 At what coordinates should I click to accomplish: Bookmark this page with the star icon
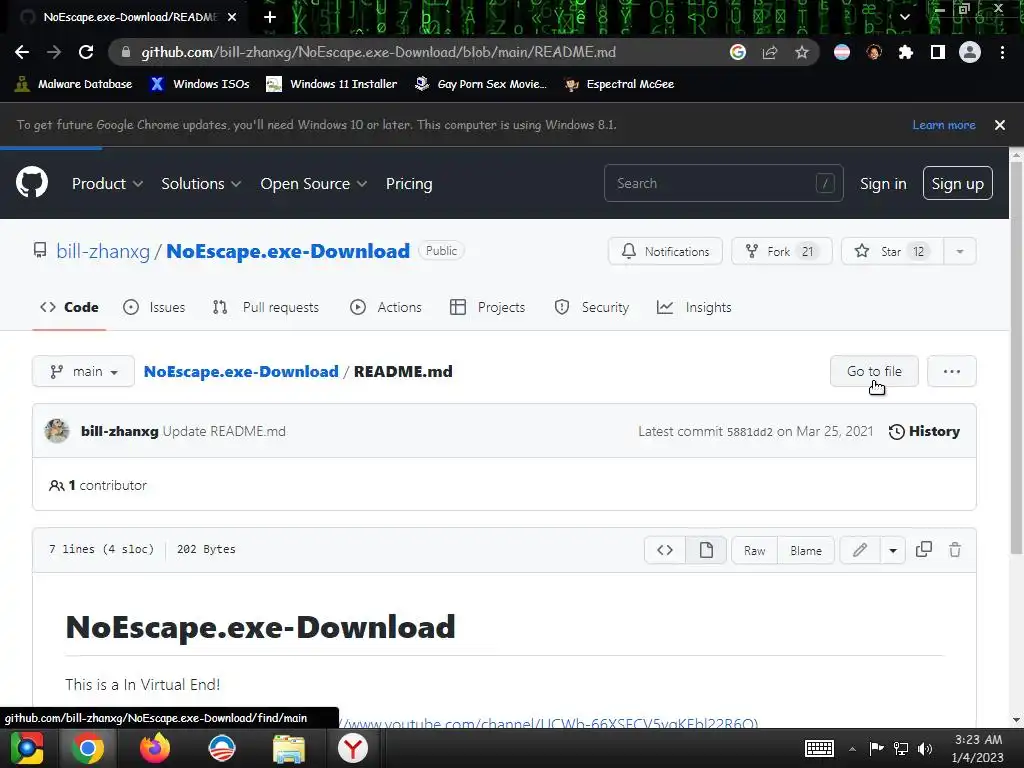[802, 52]
